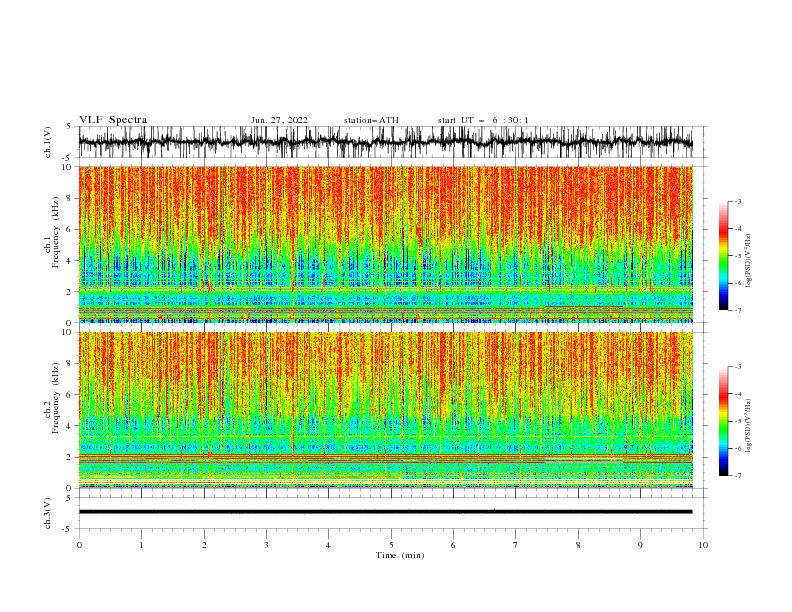This screenshot has width=792, height=612.
Task: Click the lower PSD color bar
Action: (723, 421)
